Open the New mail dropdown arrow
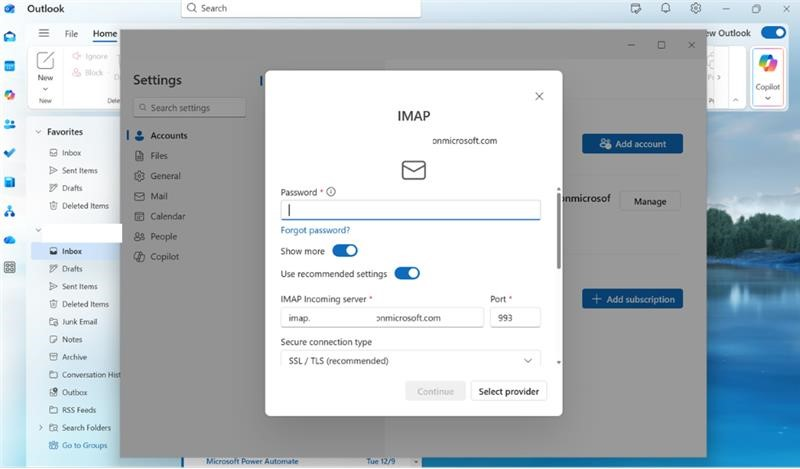The height and width of the screenshot is (469, 800). pyautogui.click(x=45, y=89)
